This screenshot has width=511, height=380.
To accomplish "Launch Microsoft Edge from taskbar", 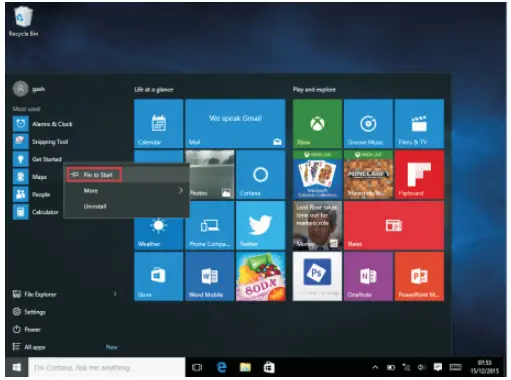I will (221, 367).
